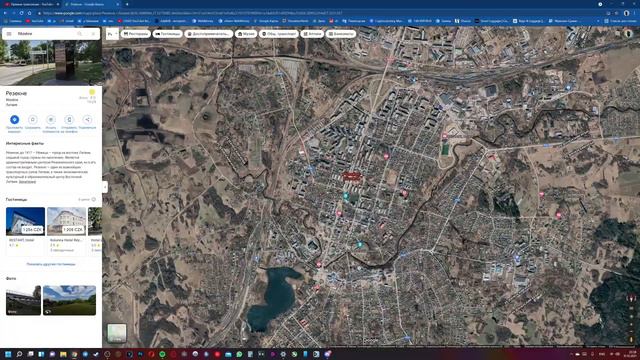This screenshot has height=360, width=640.
Task: Click the red Rēzekne location marker on map
Action: [x=352, y=176]
